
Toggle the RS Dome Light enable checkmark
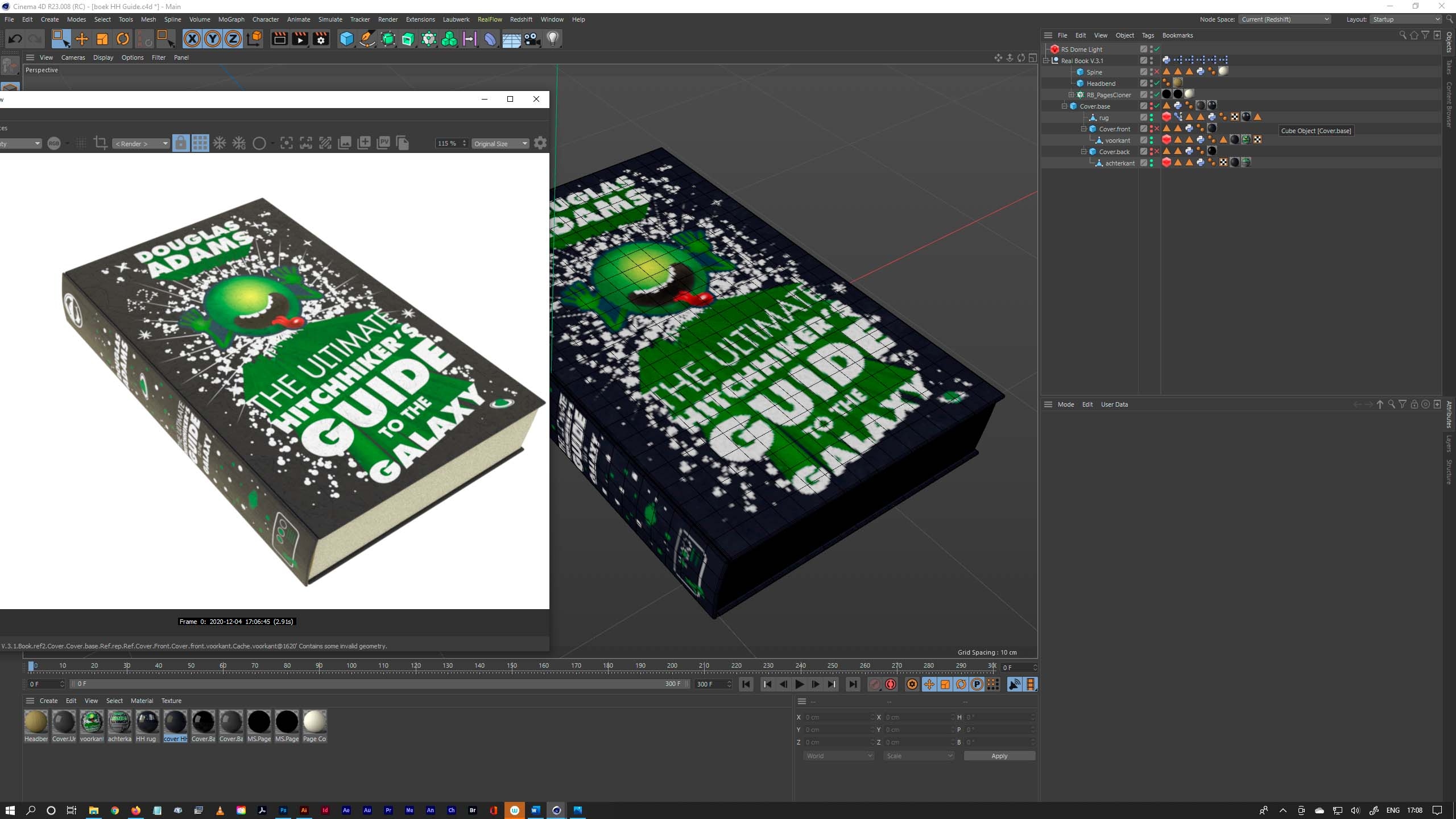(1157, 49)
